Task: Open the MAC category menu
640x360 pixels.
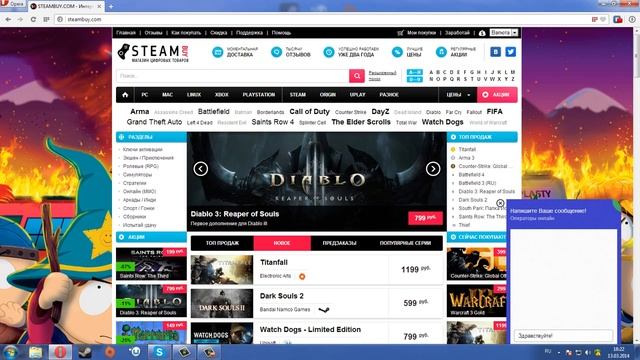Action: tap(167, 95)
